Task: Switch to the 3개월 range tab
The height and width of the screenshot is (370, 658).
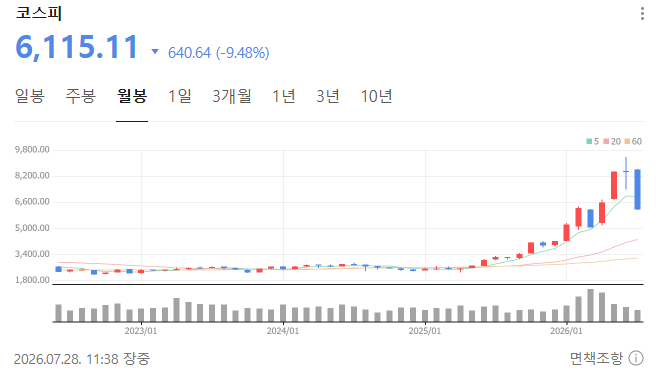Action: tap(232, 96)
